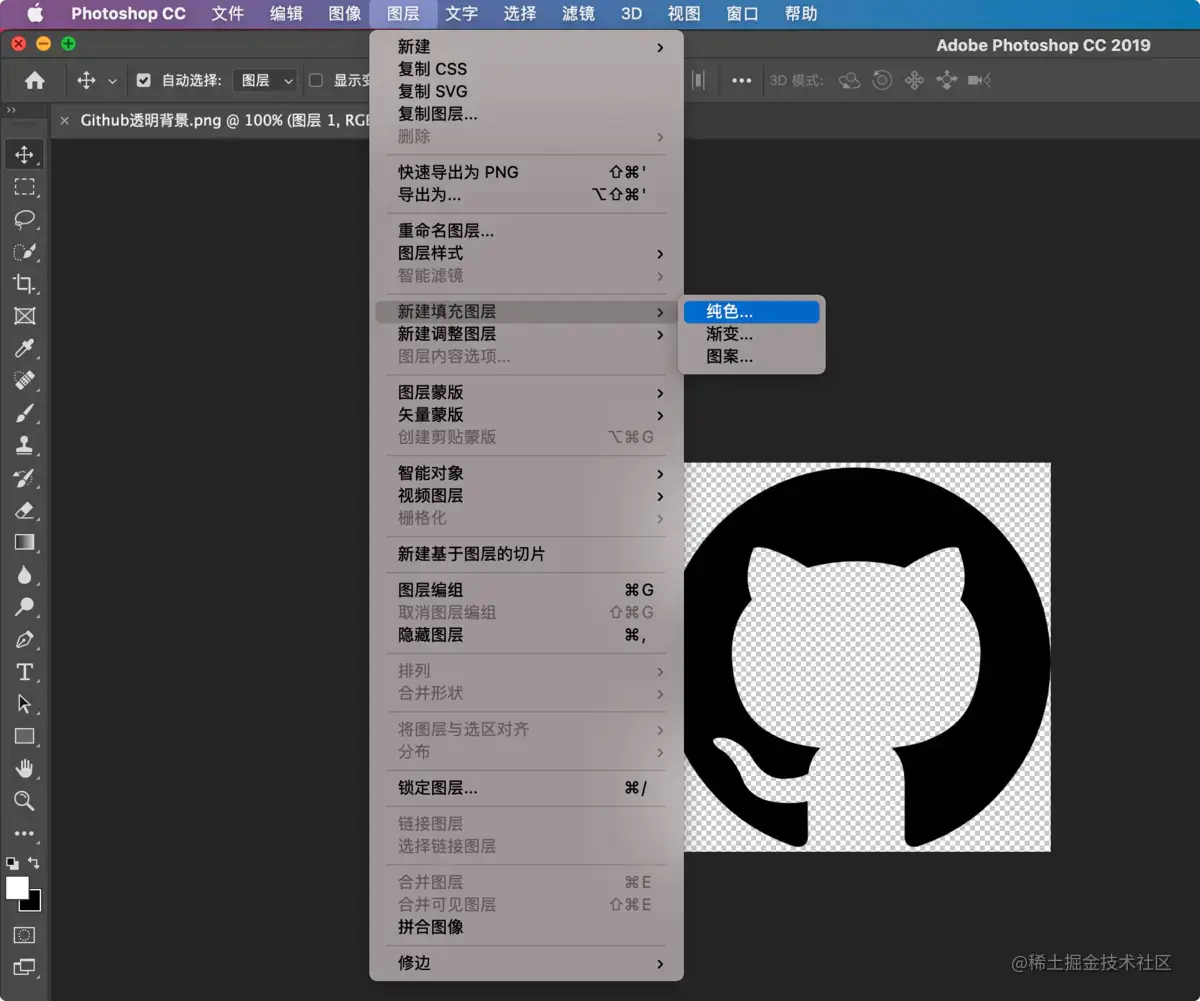Select the Path Selection tool

[x=25, y=704]
